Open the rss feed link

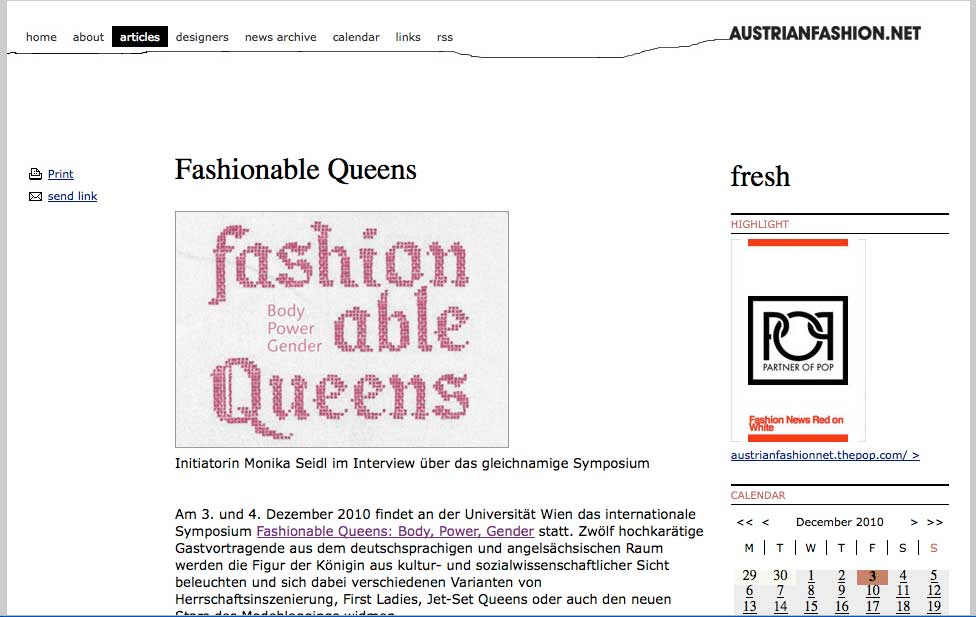(444, 37)
